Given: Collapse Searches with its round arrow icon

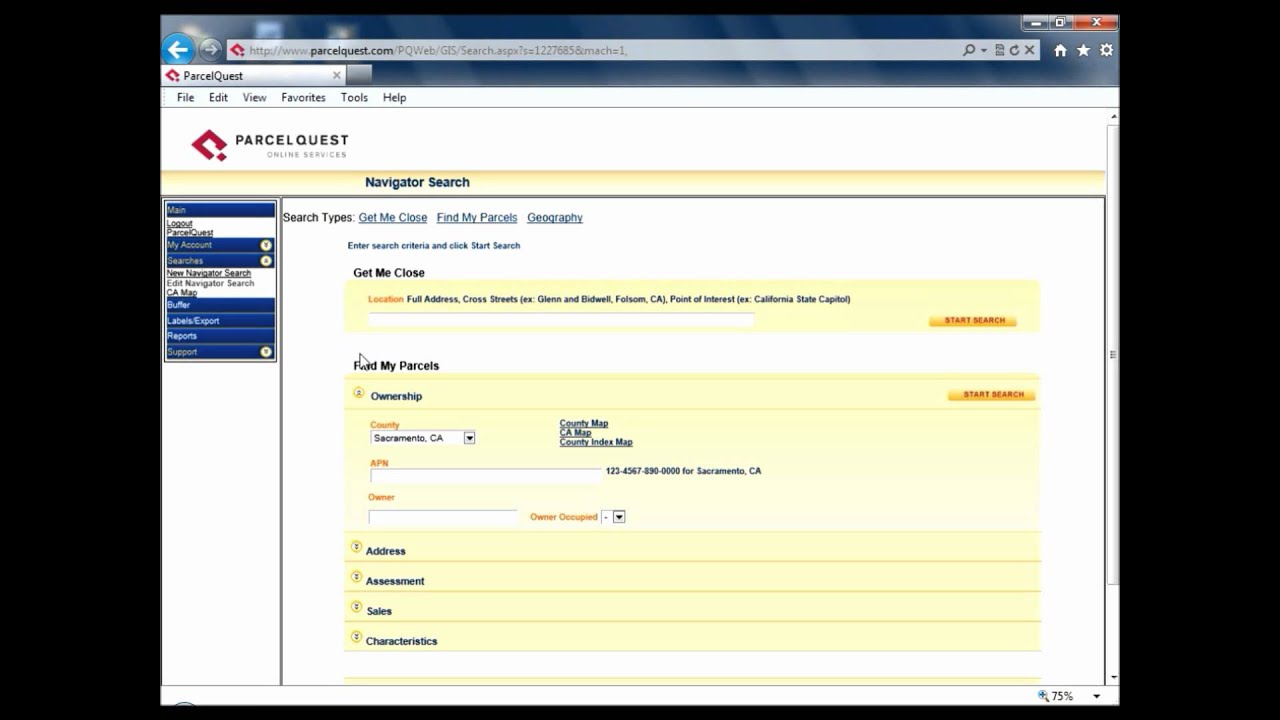Looking at the screenshot, I should pyautogui.click(x=266, y=261).
